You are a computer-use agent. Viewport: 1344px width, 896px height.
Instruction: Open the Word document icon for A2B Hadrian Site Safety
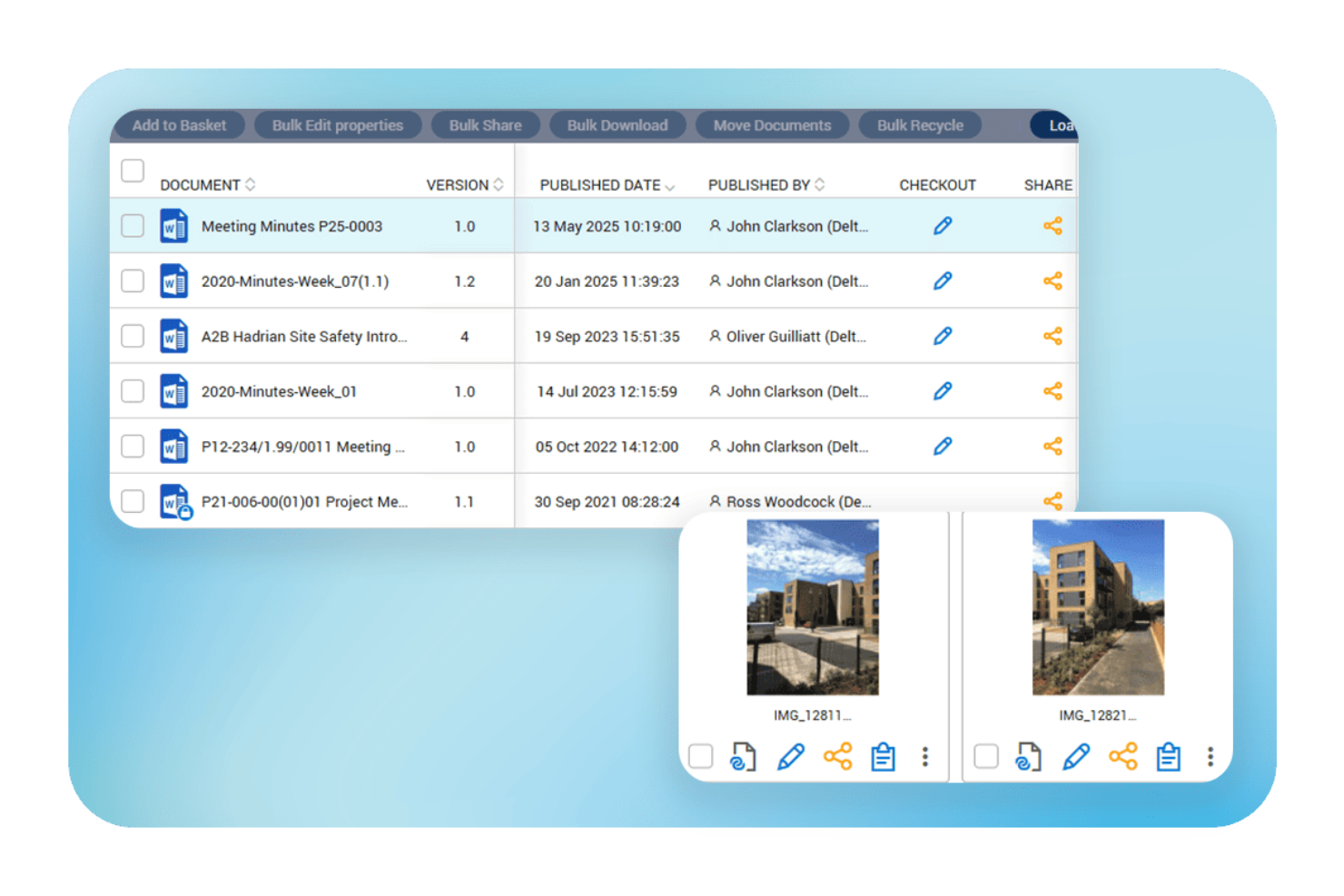tap(174, 336)
